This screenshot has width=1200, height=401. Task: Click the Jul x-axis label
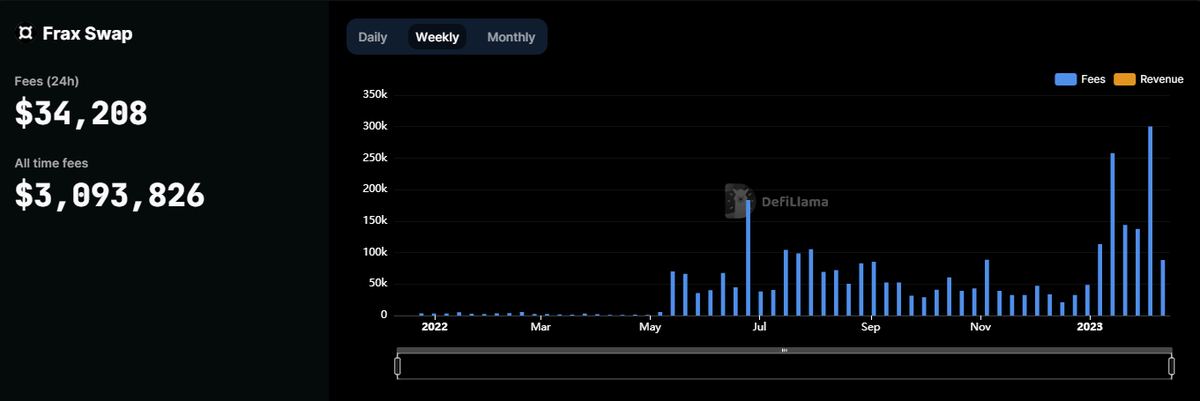760,326
